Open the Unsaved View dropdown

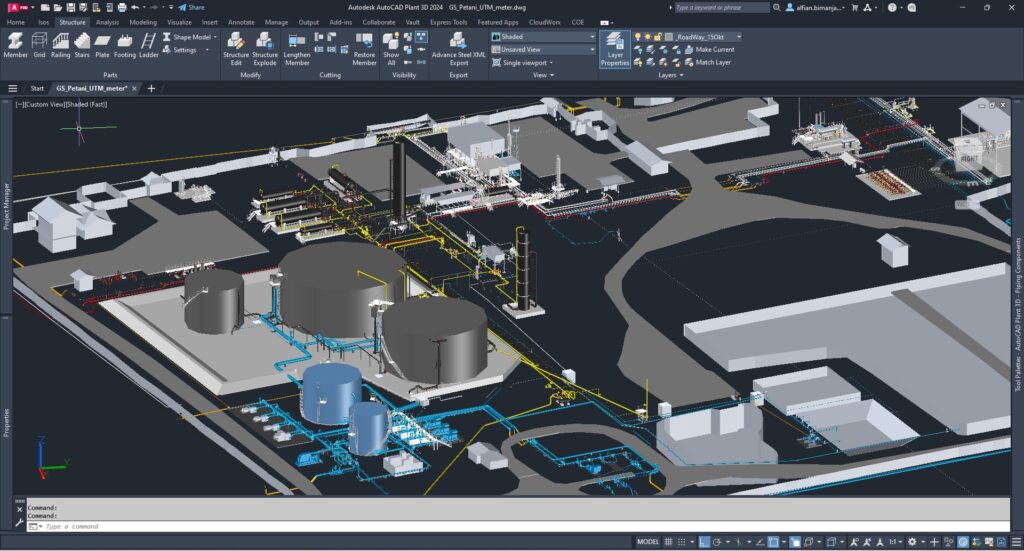[543, 50]
